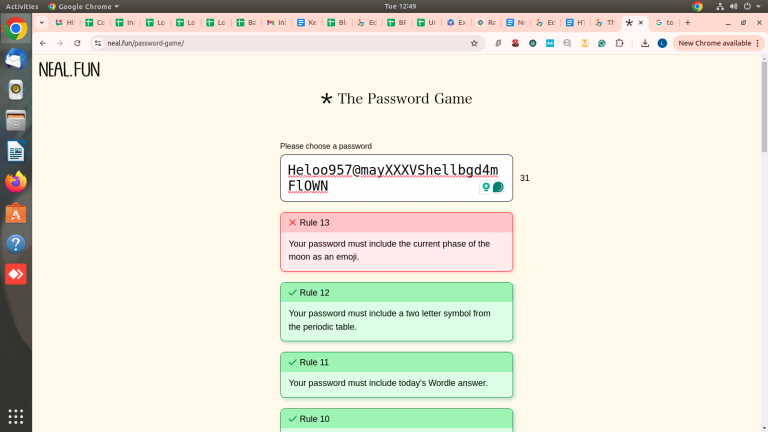Open a new browser tab
The width and height of the screenshot is (768, 432).
click(687, 22)
